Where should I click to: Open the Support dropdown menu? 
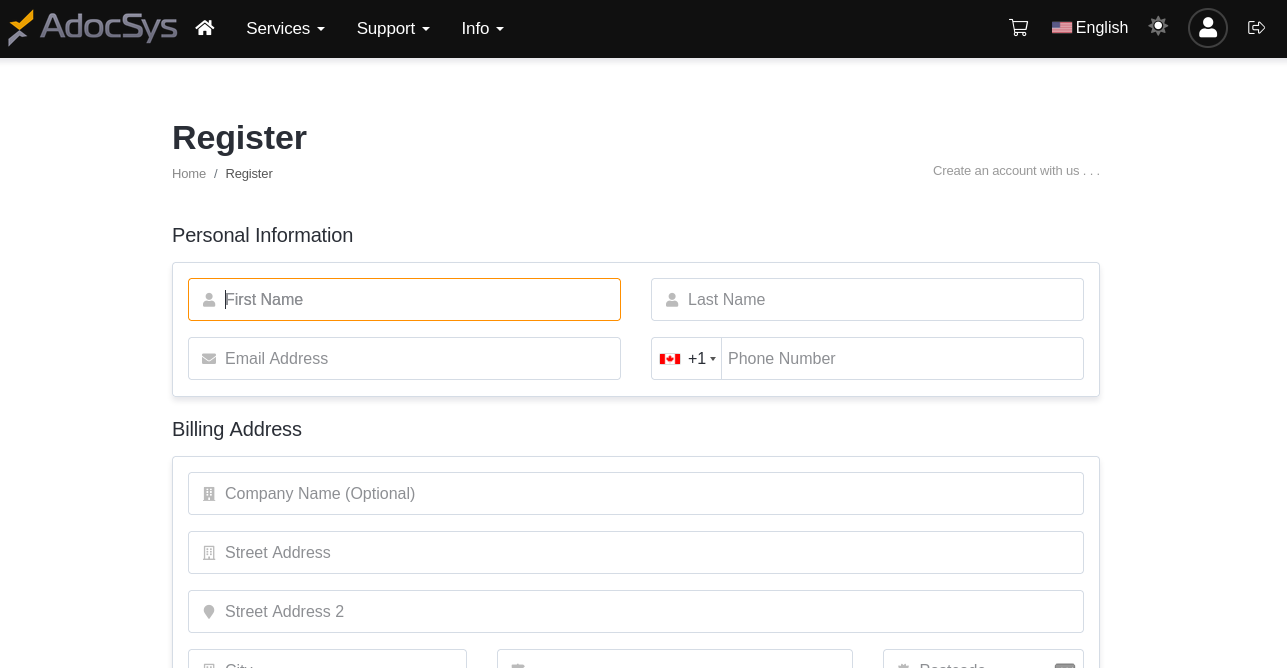pyautogui.click(x=393, y=28)
